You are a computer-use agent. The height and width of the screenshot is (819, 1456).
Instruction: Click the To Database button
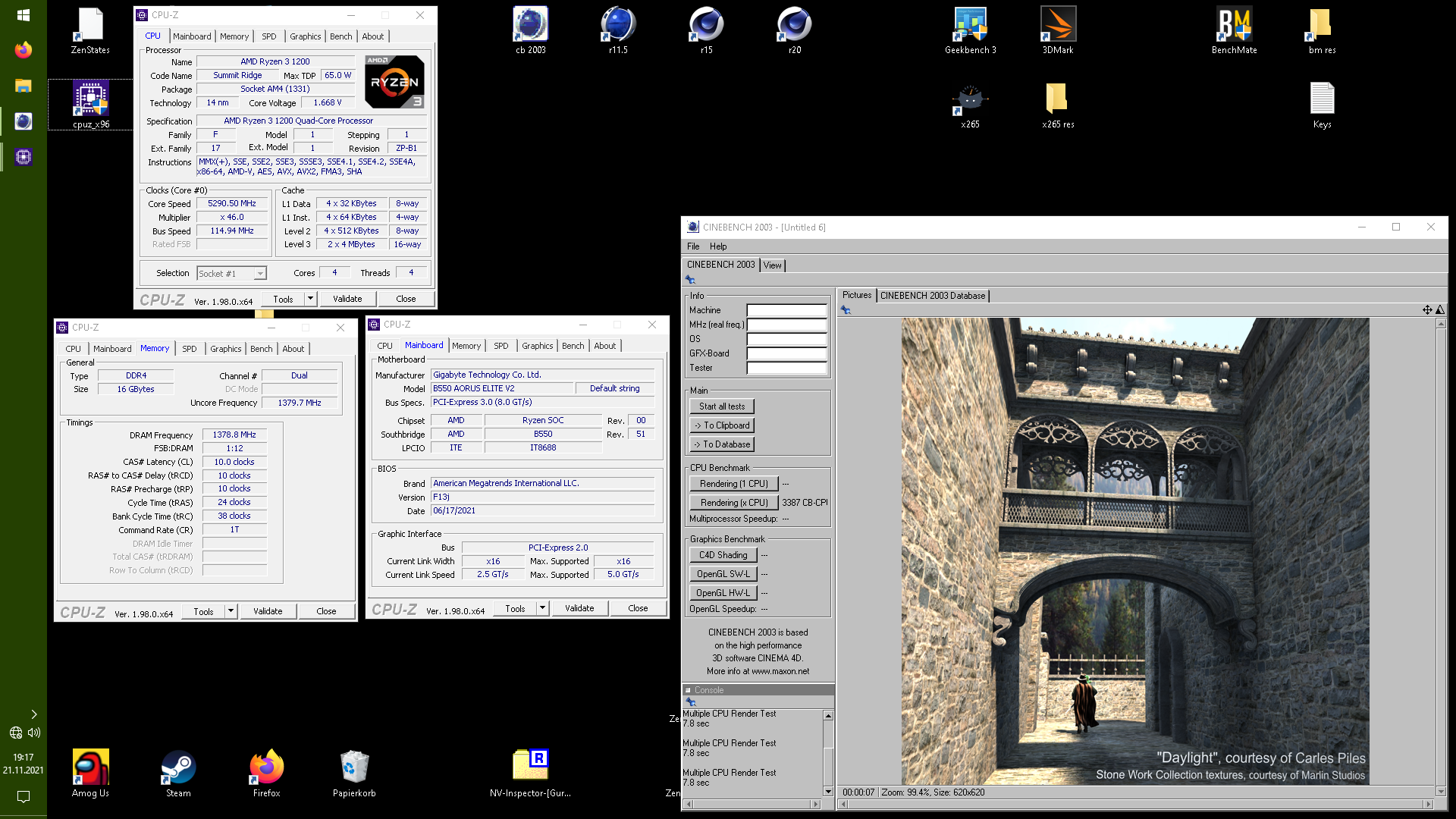722,444
